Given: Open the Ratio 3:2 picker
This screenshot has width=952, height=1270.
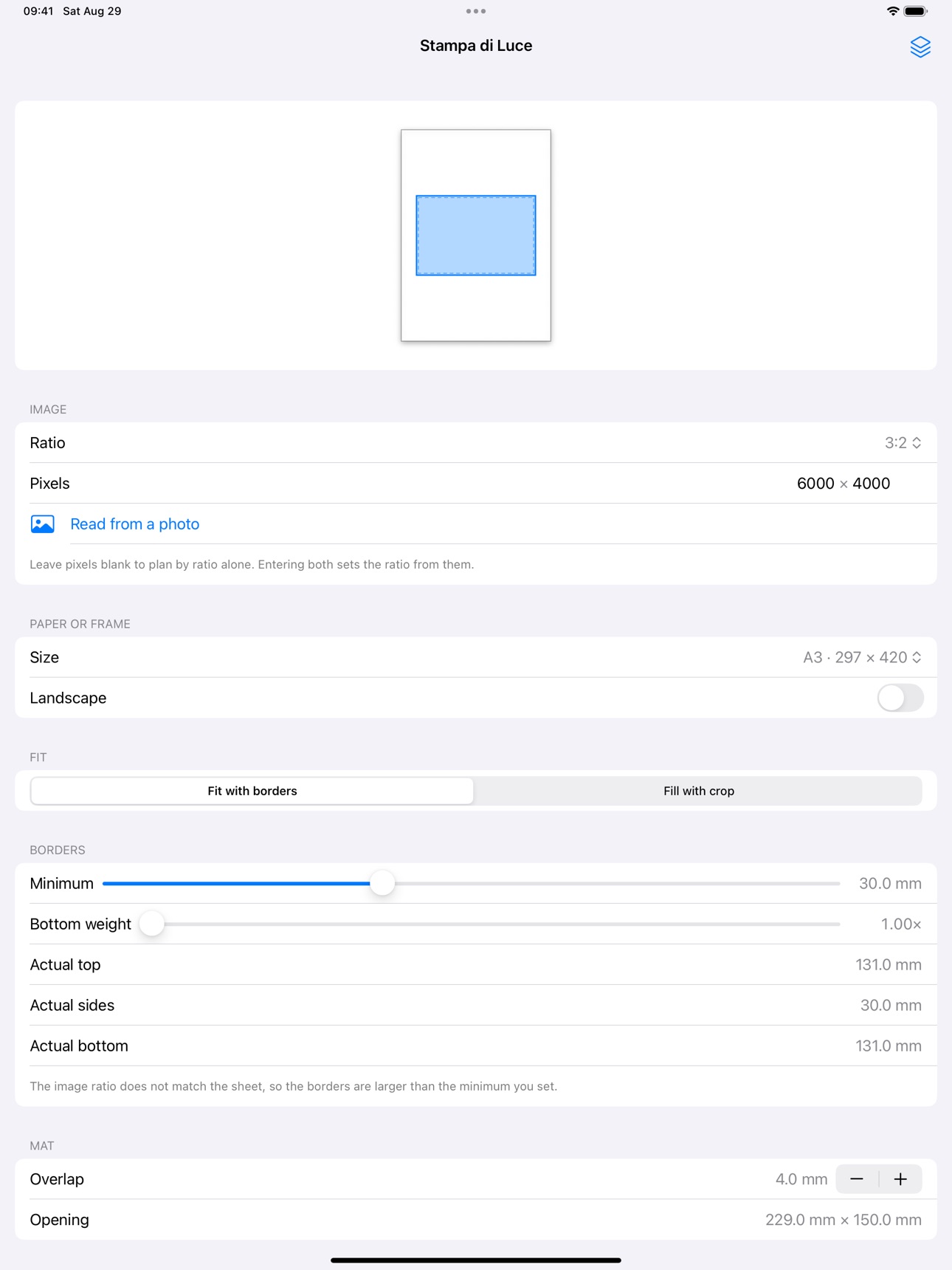Looking at the screenshot, I should click(x=903, y=443).
